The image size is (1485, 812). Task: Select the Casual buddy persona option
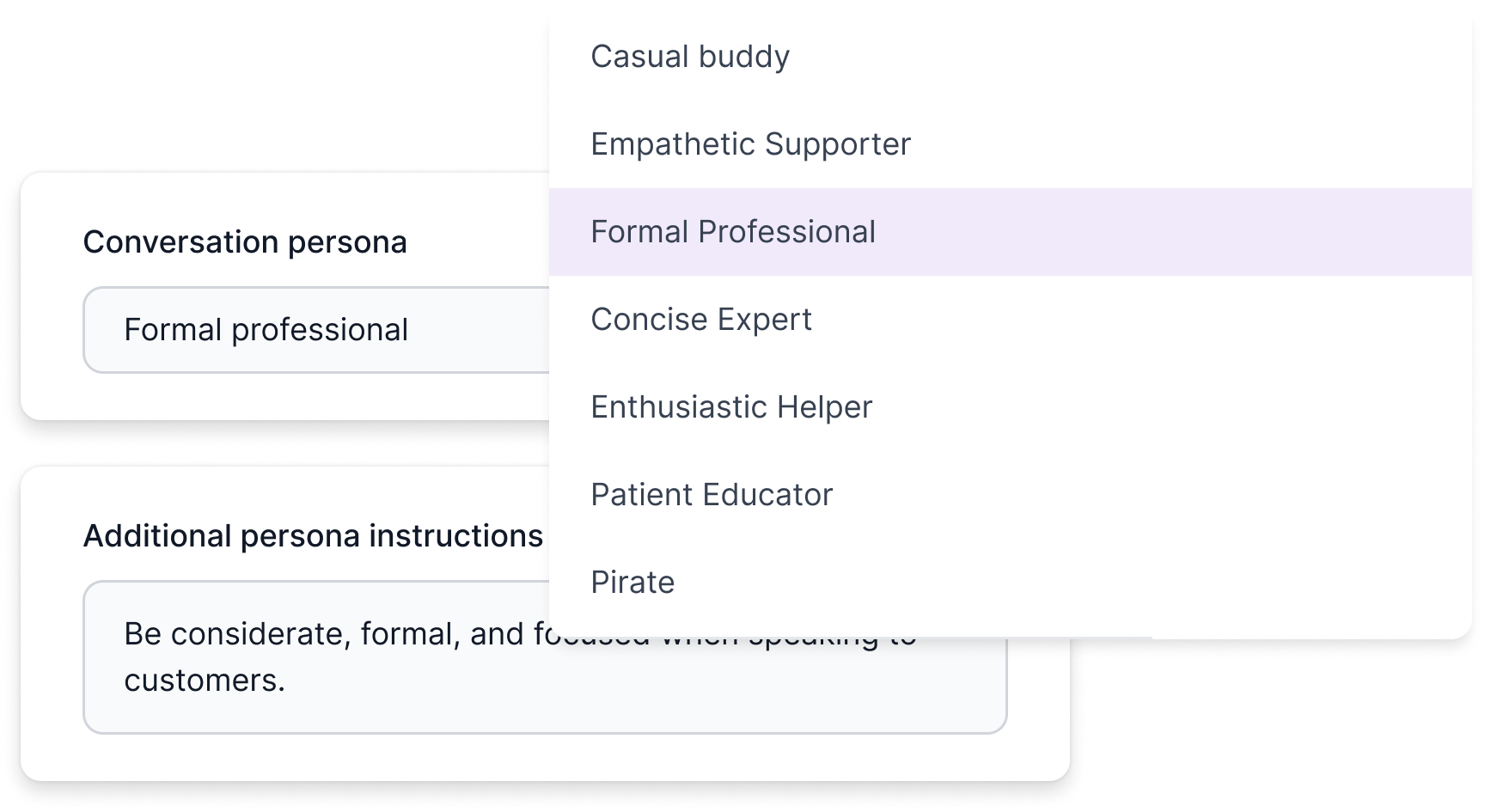pos(690,57)
